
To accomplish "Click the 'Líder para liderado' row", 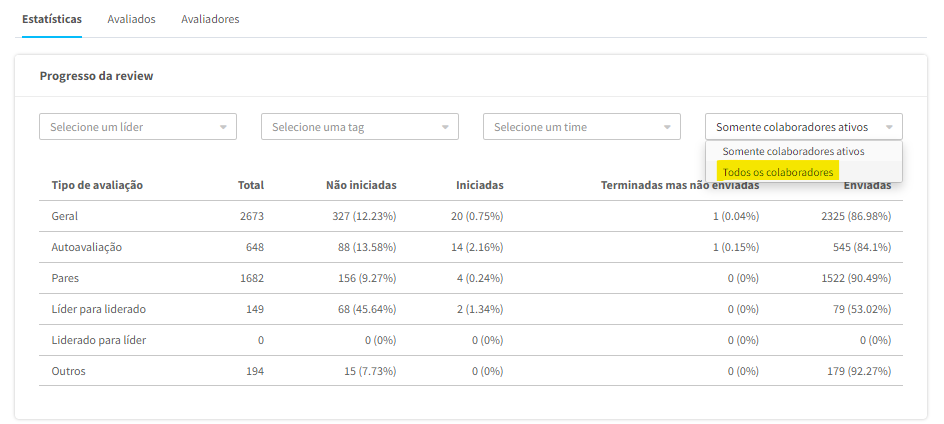I will 105,309.
